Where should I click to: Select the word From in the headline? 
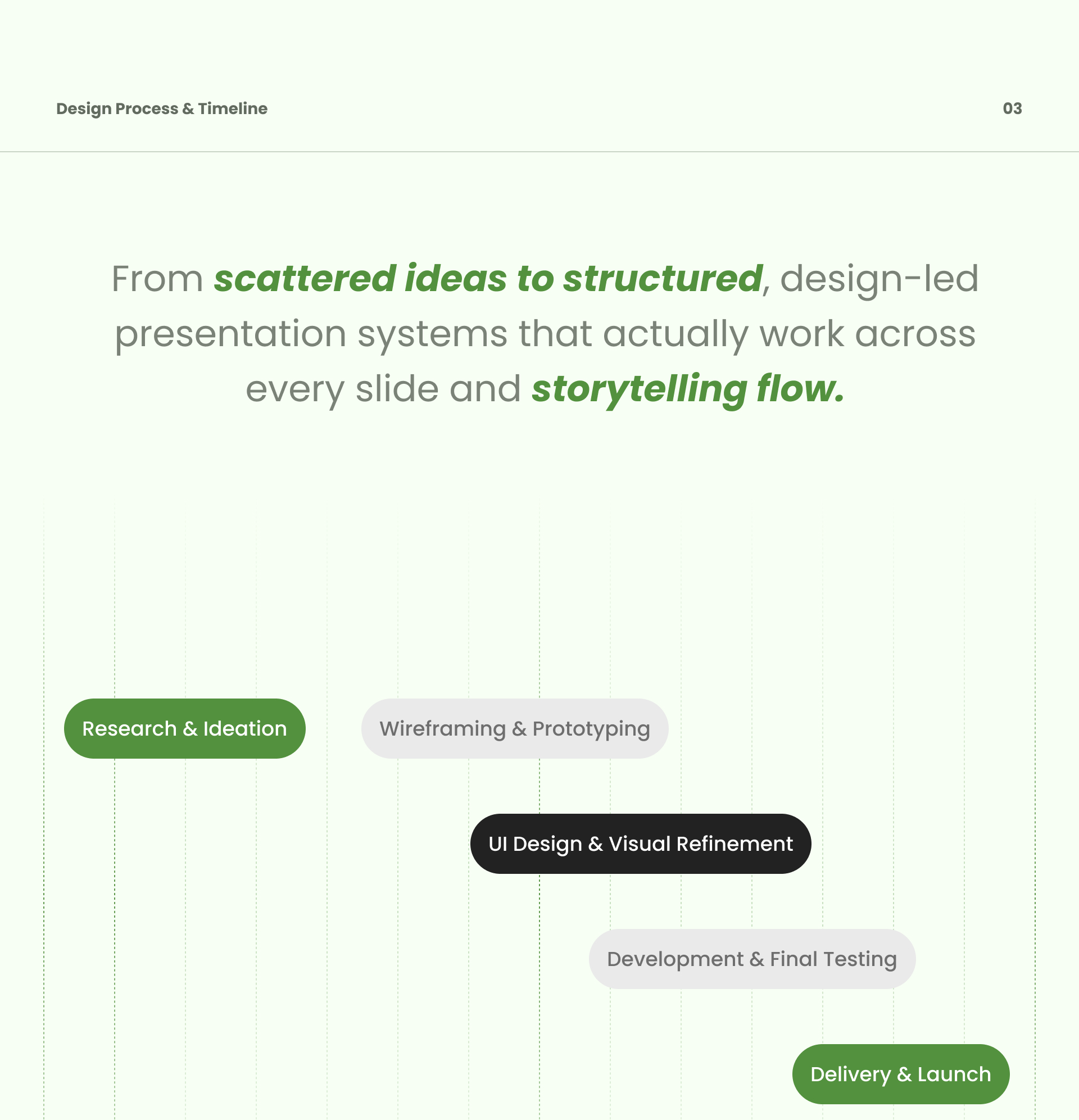click(157, 279)
